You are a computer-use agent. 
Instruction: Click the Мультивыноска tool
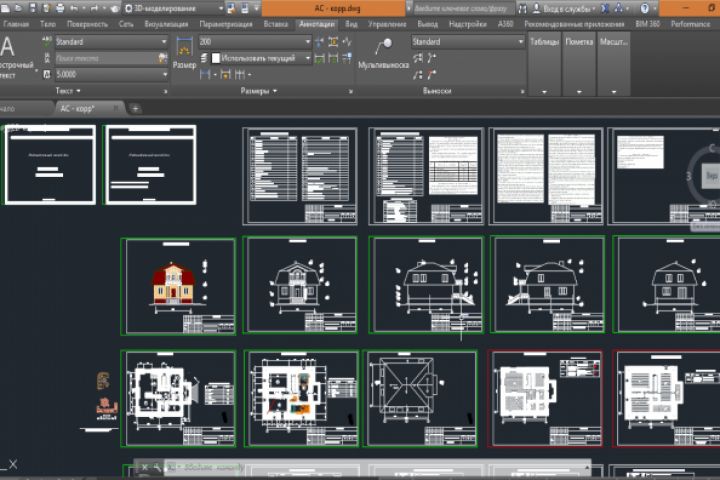(383, 53)
